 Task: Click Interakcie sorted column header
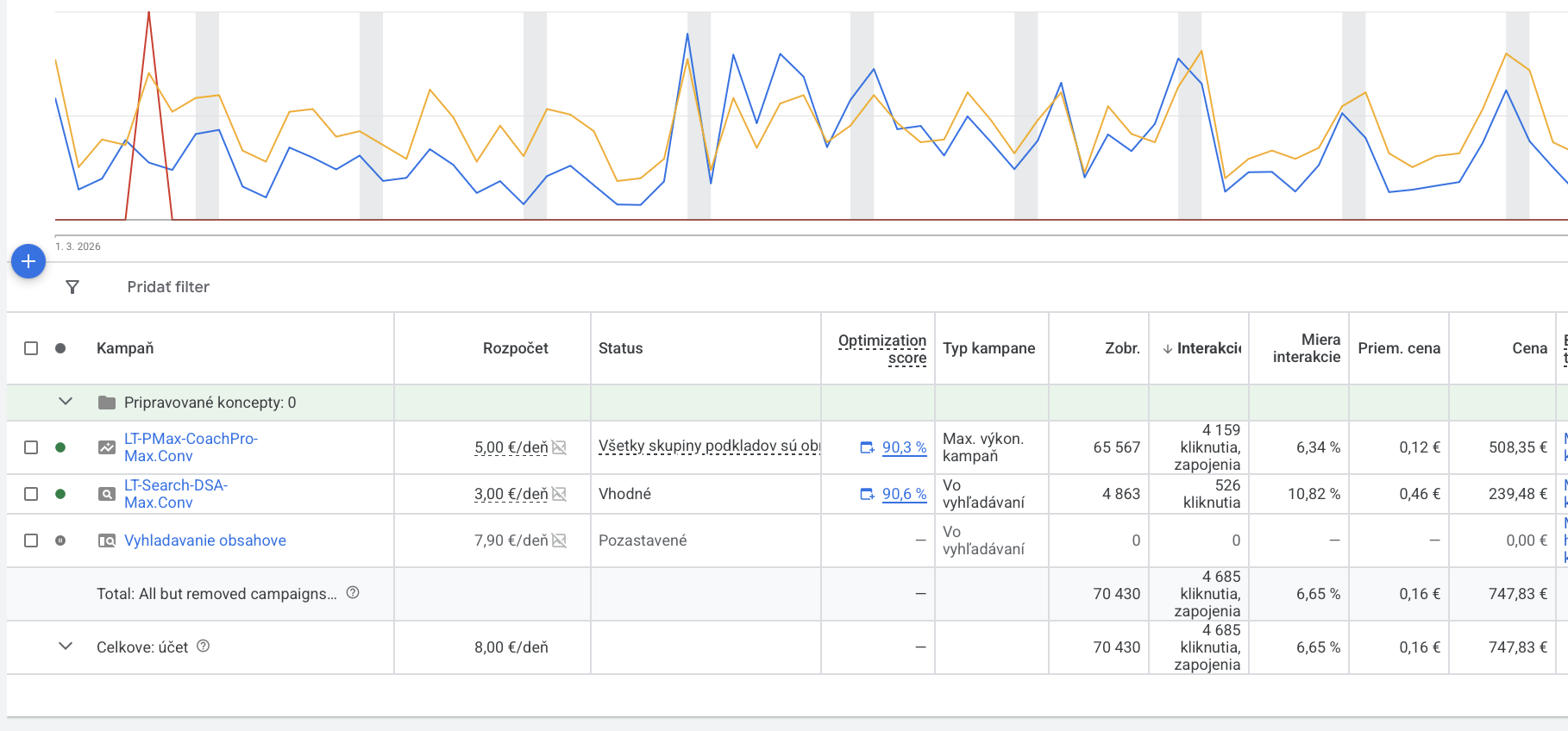1209,348
